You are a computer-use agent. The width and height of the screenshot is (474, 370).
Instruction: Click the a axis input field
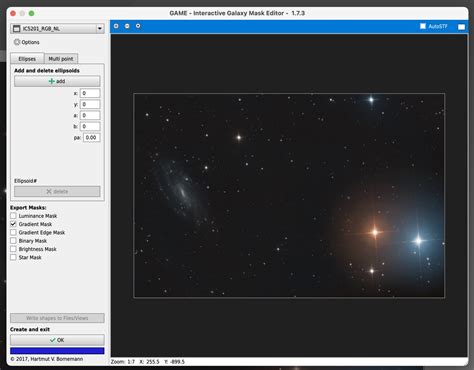90,115
